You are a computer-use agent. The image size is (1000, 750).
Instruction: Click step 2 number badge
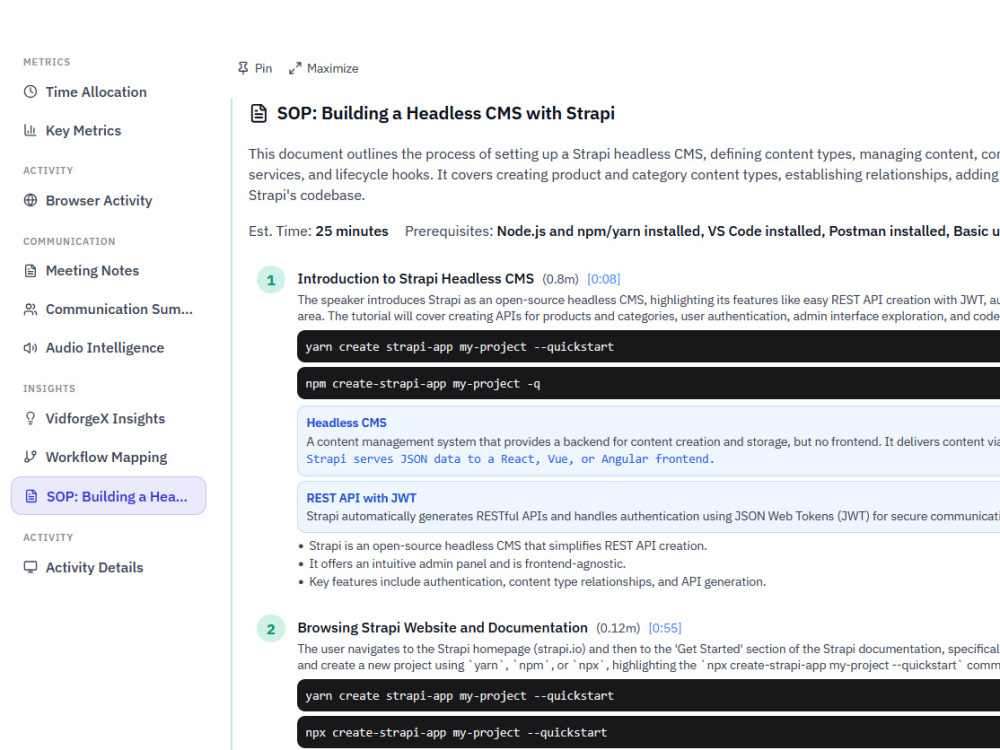(271, 629)
